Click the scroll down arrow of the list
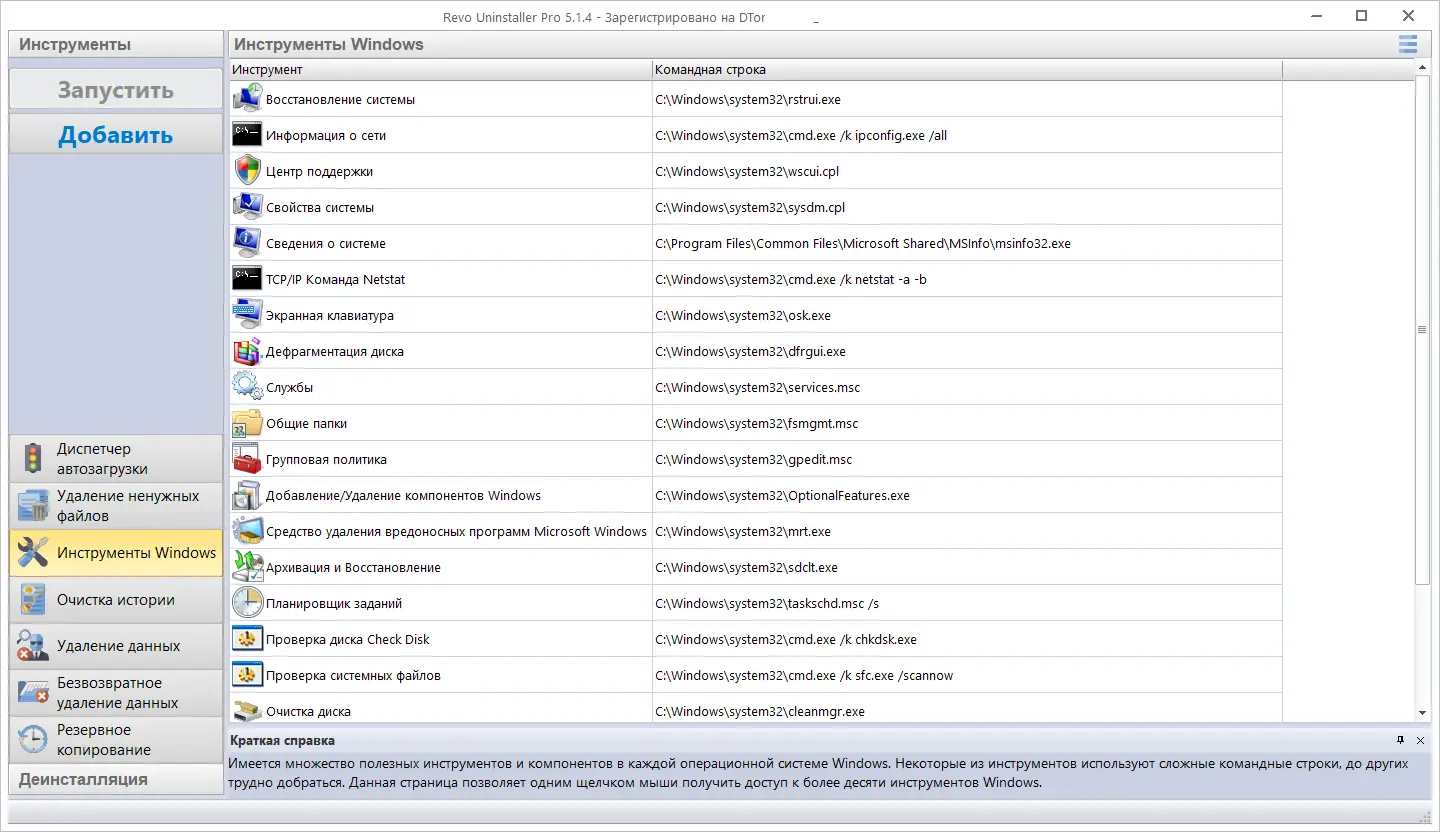The height and width of the screenshot is (832, 1440). click(x=1422, y=712)
